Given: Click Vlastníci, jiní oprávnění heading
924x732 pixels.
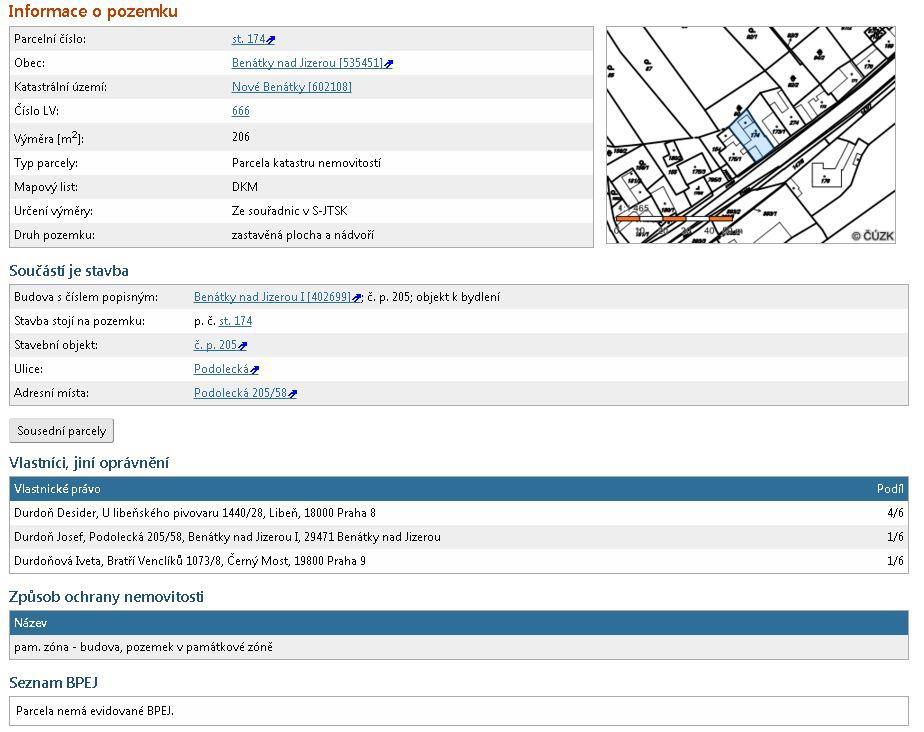Looking at the screenshot, I should click(89, 463).
